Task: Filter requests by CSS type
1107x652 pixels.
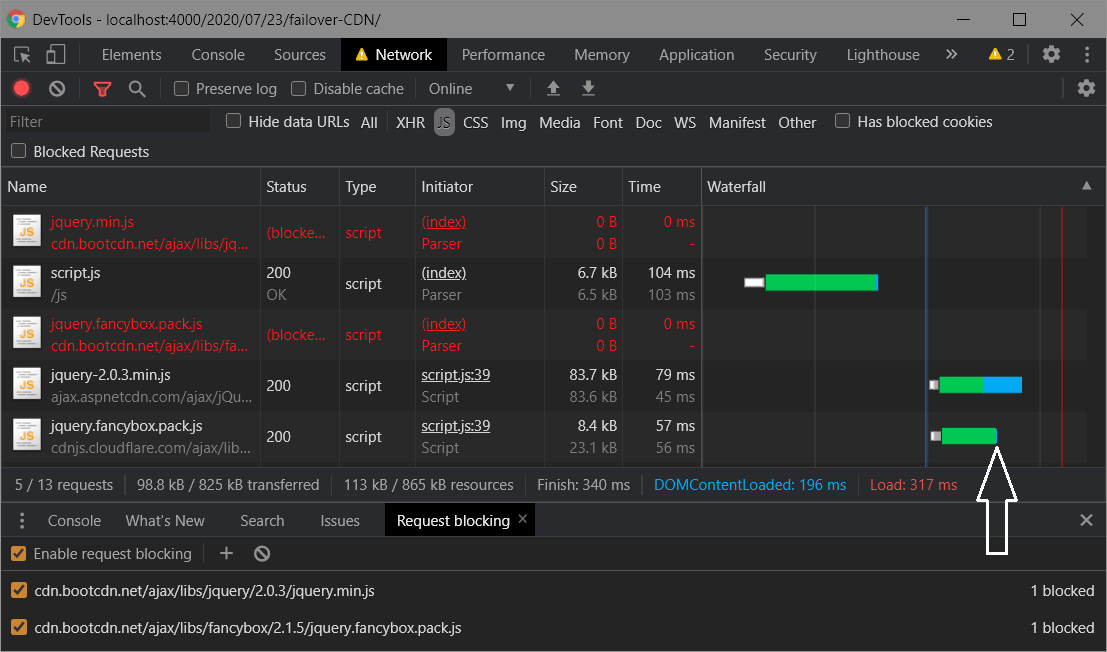Action: 476,122
